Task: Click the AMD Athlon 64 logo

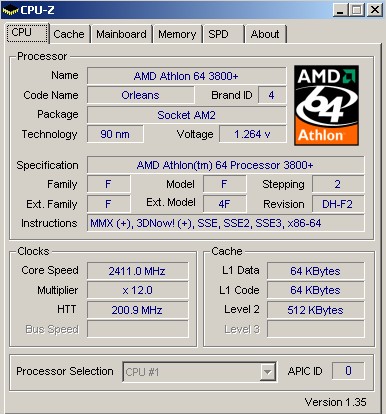Action: click(326, 105)
